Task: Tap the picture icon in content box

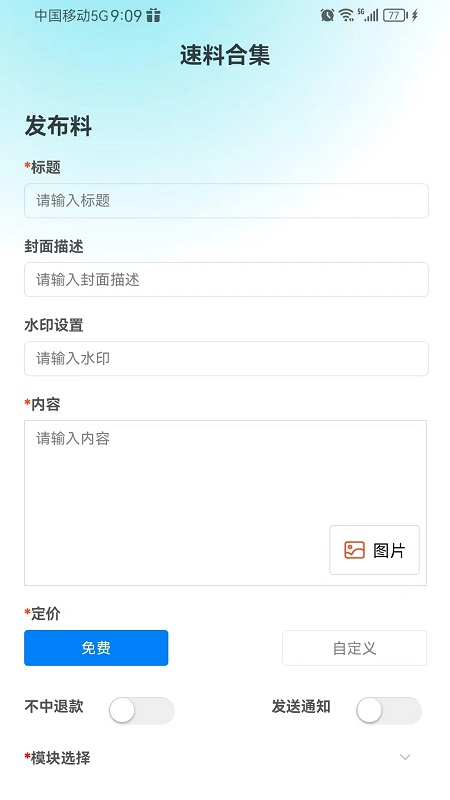Action: 354,550
